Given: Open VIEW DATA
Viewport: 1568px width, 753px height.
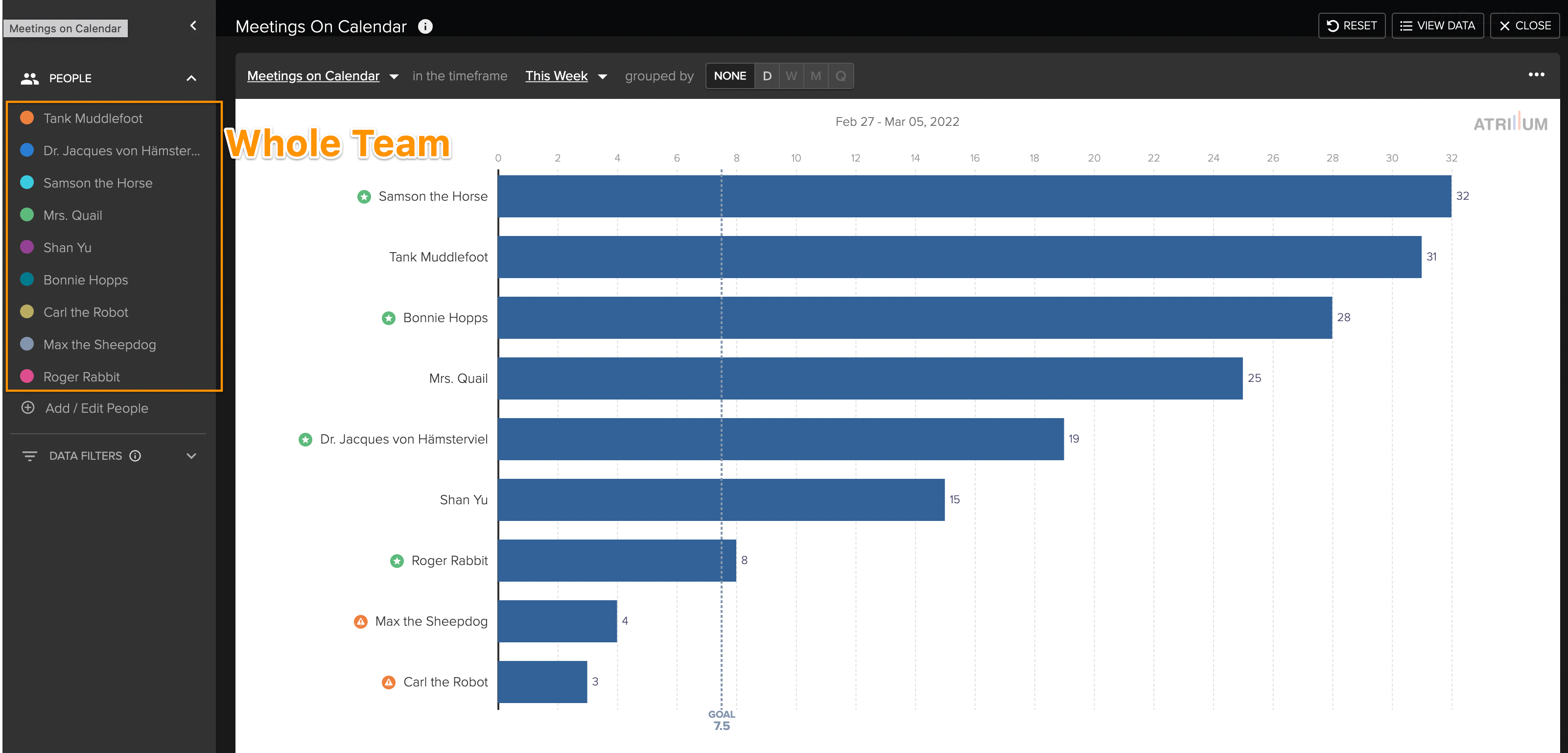Looking at the screenshot, I should pyautogui.click(x=1437, y=25).
